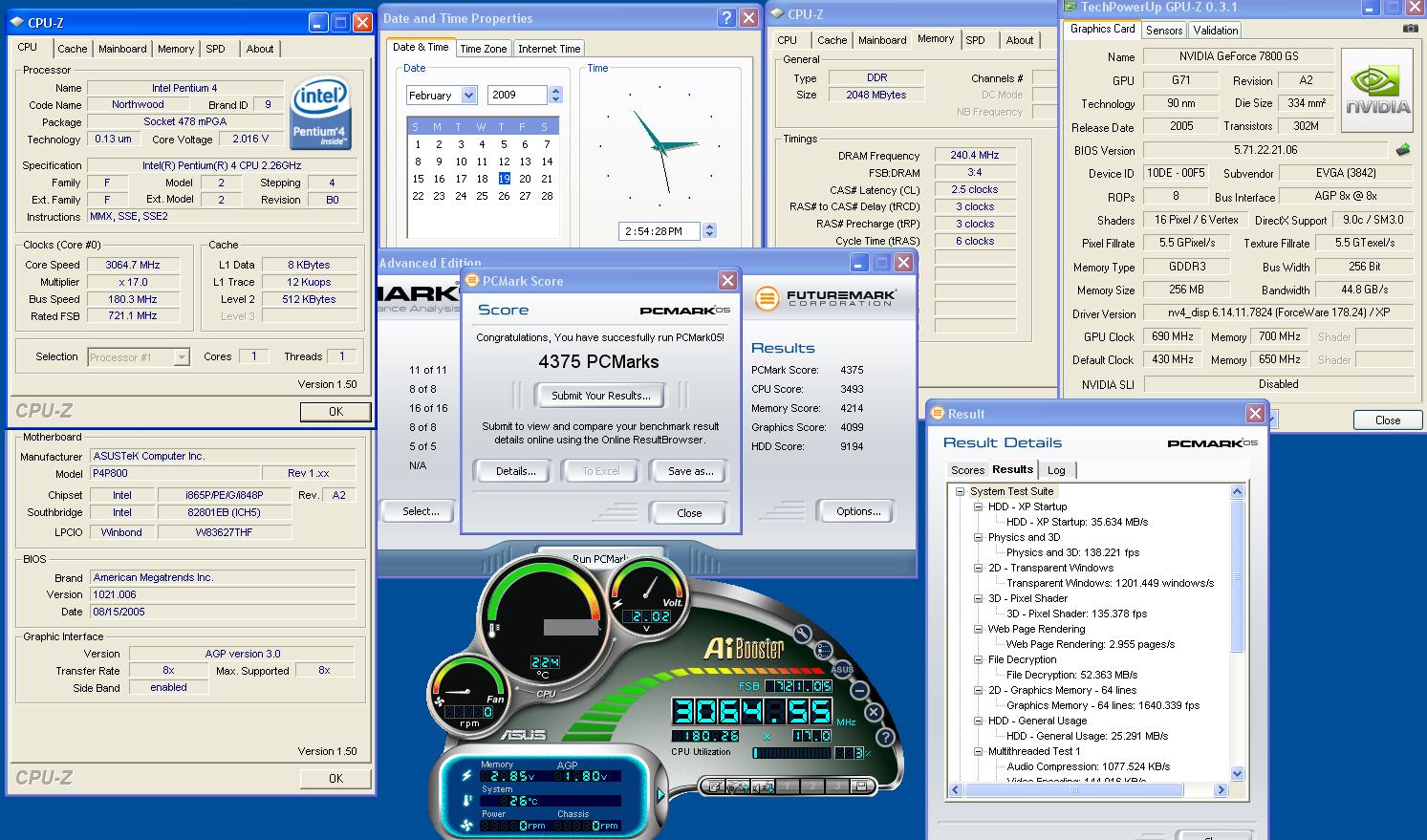
Task: Select AI Booster profile slot 1
Action: coord(787,786)
